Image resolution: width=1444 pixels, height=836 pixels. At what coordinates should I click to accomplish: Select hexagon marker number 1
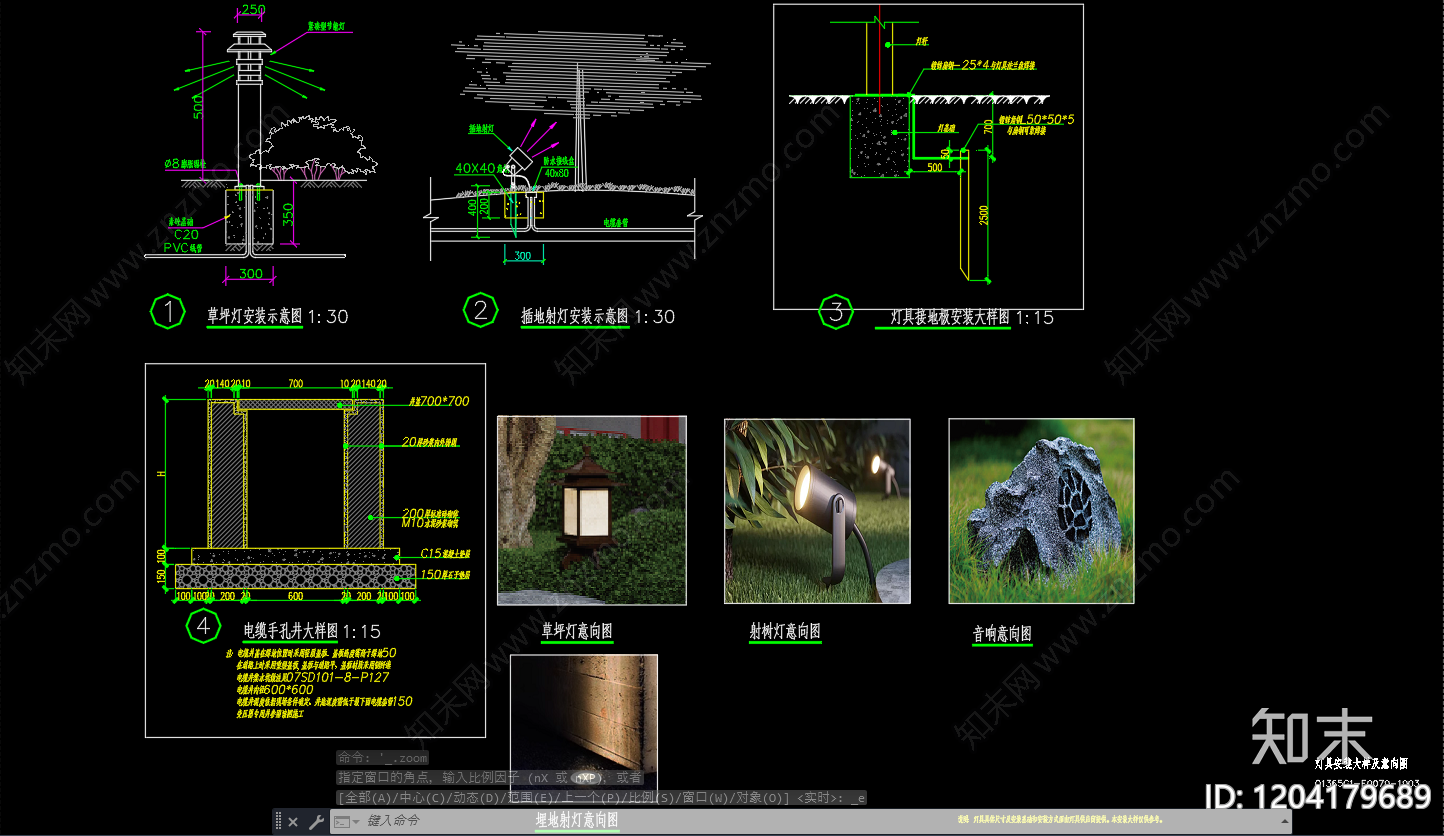click(168, 312)
